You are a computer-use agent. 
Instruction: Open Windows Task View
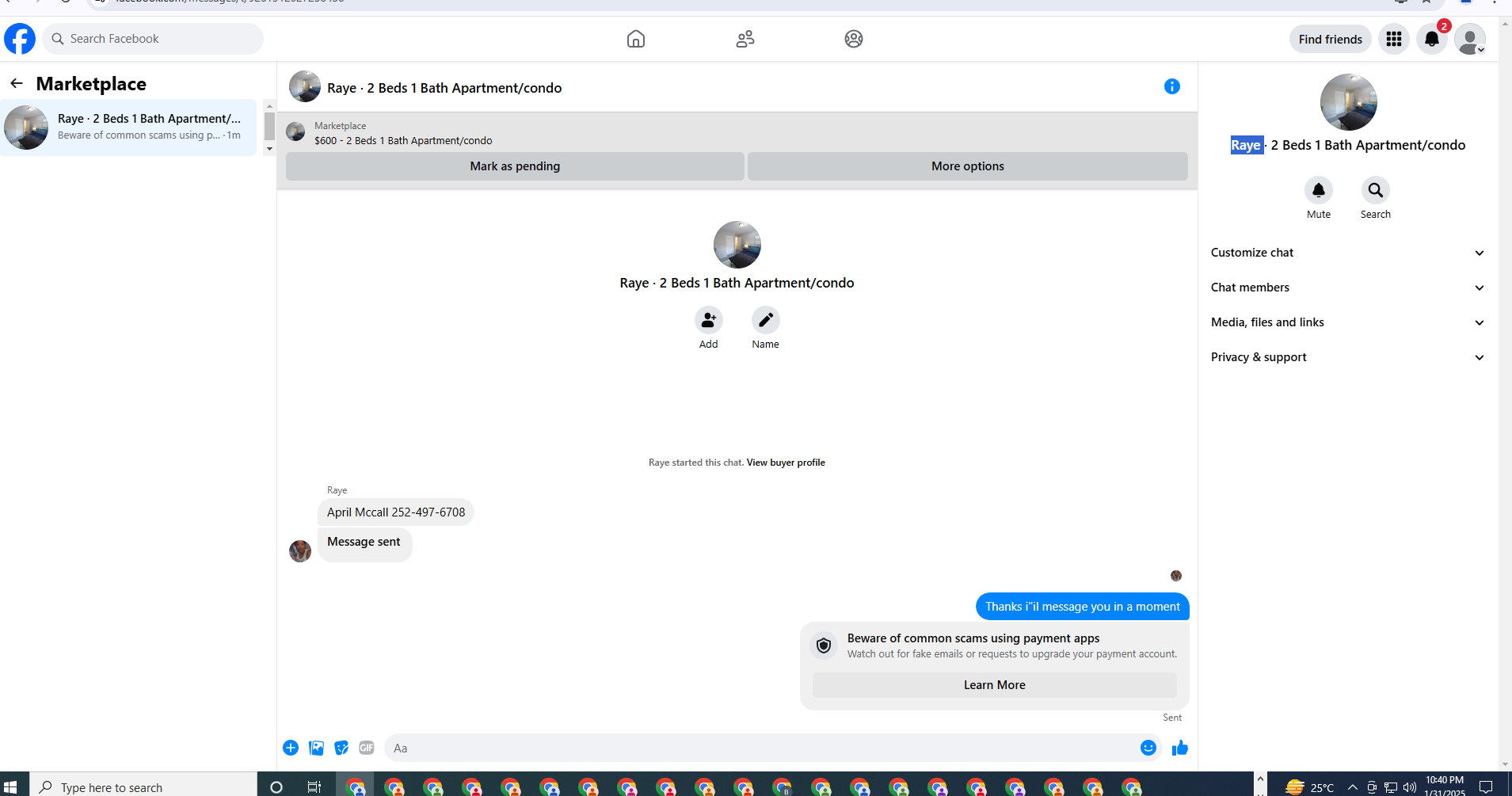coord(314,786)
